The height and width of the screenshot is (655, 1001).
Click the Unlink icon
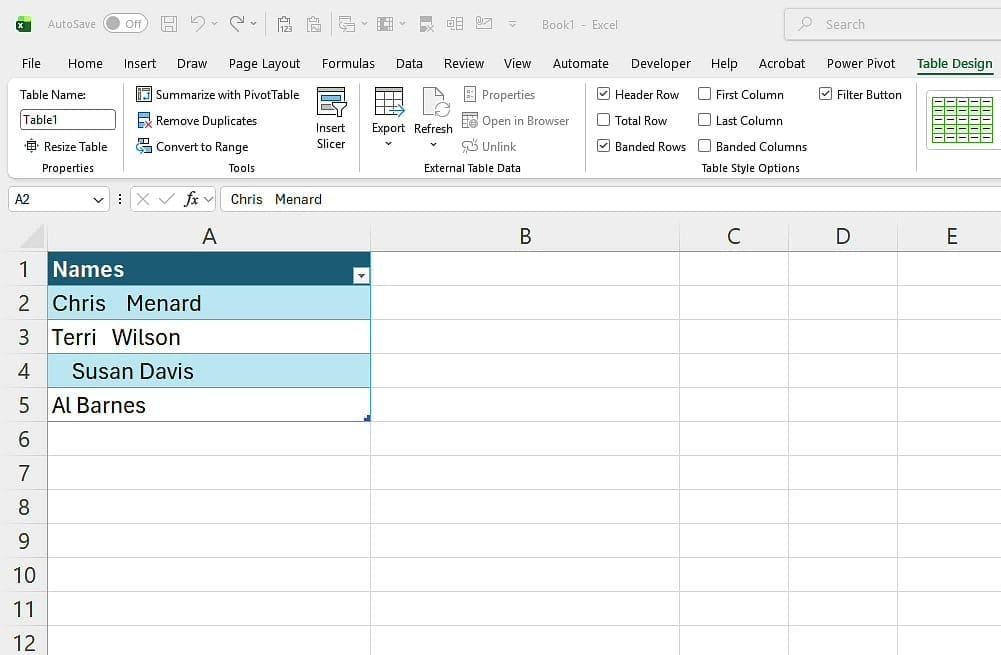point(470,146)
